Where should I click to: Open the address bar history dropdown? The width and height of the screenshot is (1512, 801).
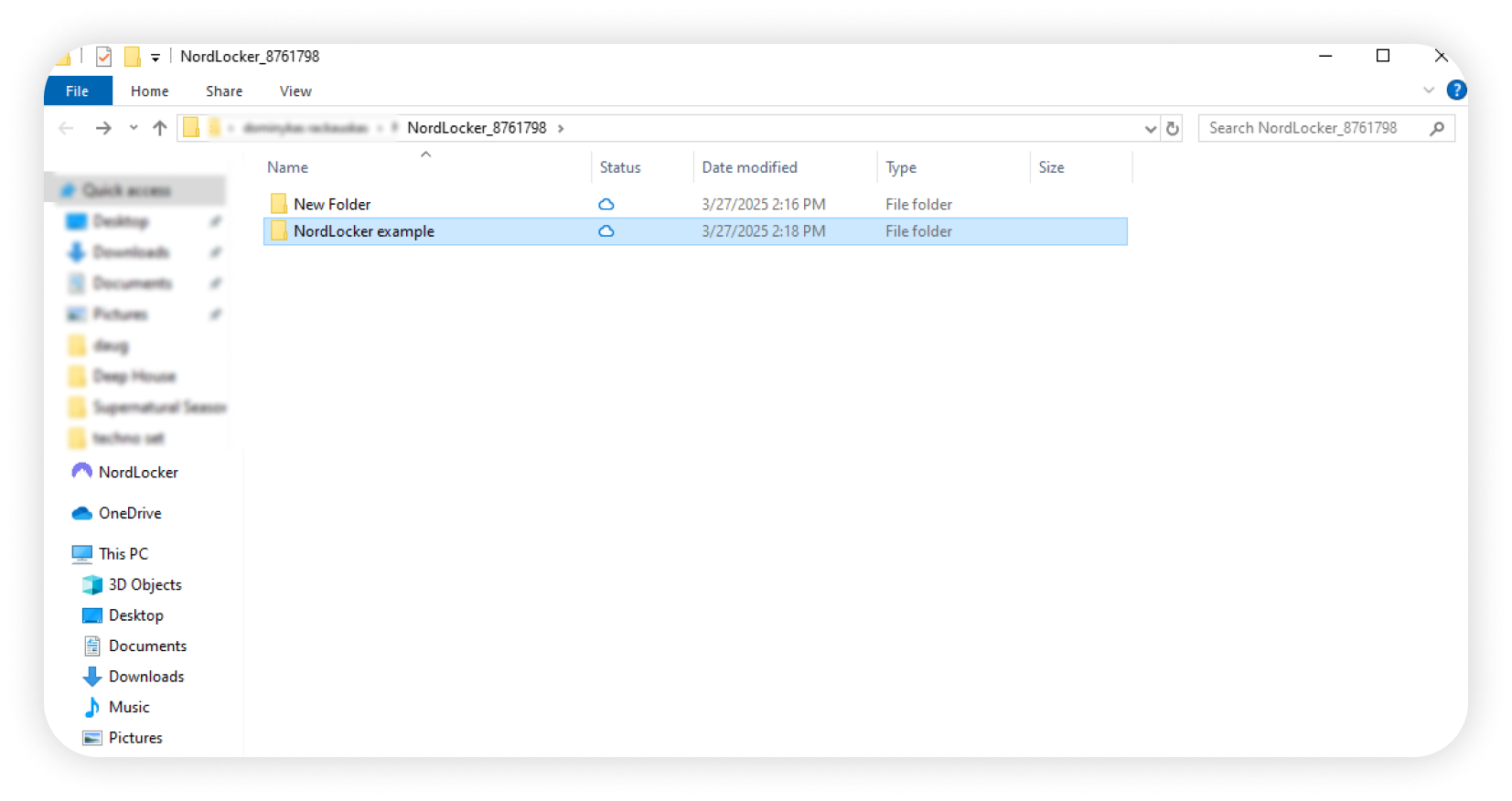(x=1151, y=129)
